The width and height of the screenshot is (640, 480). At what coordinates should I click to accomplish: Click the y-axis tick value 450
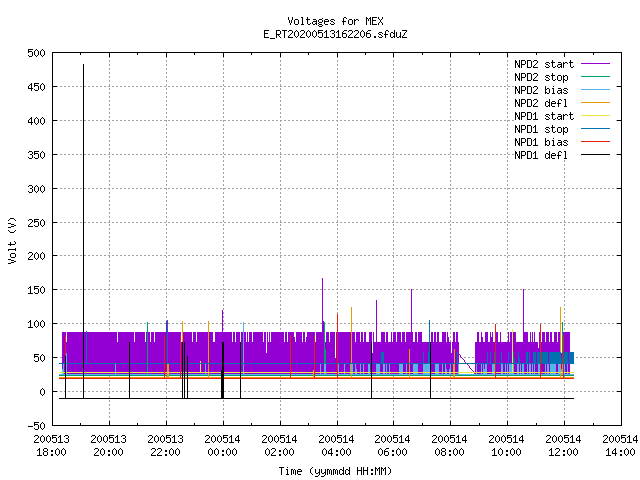pyautogui.click(x=36, y=87)
